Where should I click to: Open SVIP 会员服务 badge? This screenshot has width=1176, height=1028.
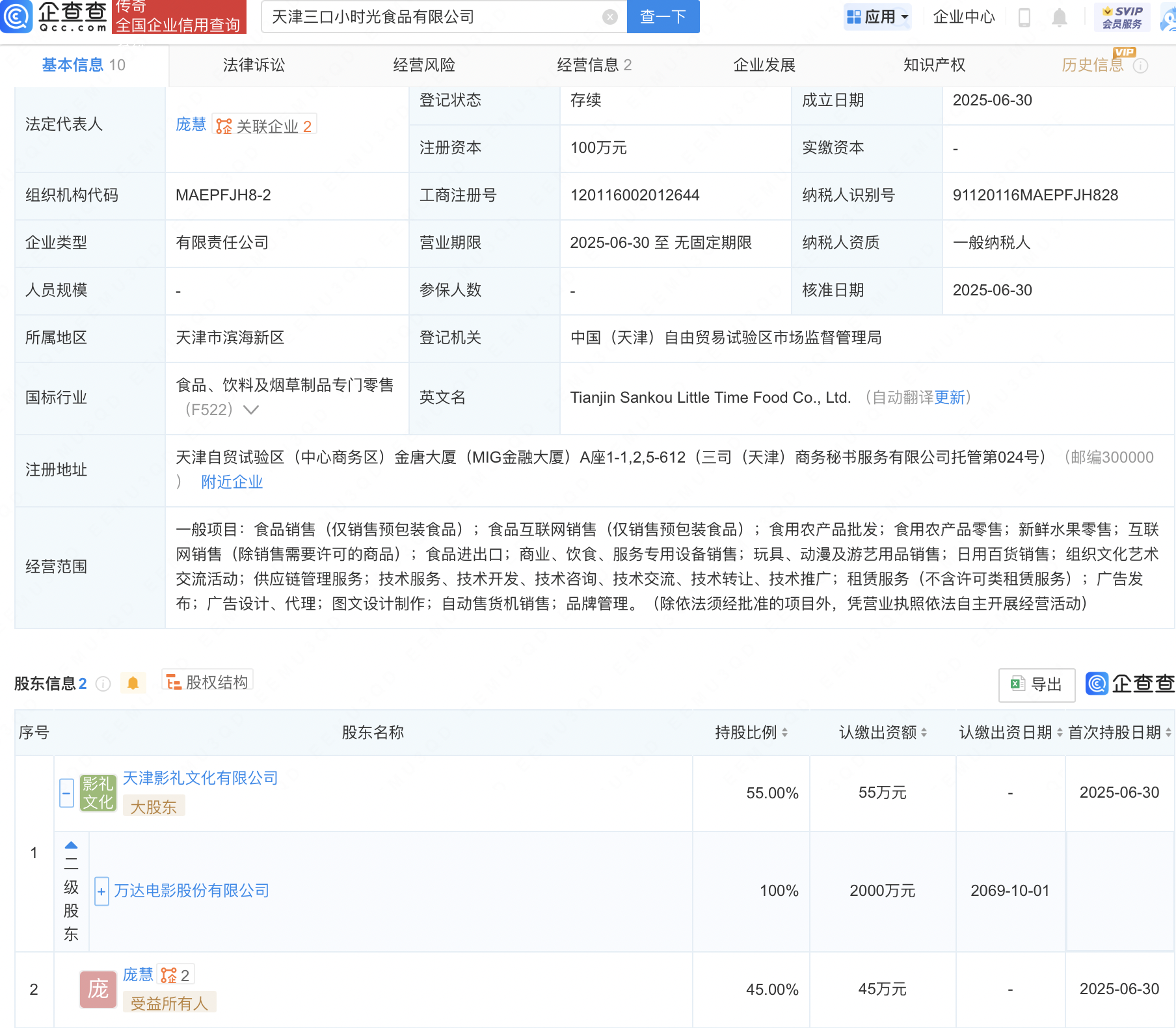tap(1122, 17)
